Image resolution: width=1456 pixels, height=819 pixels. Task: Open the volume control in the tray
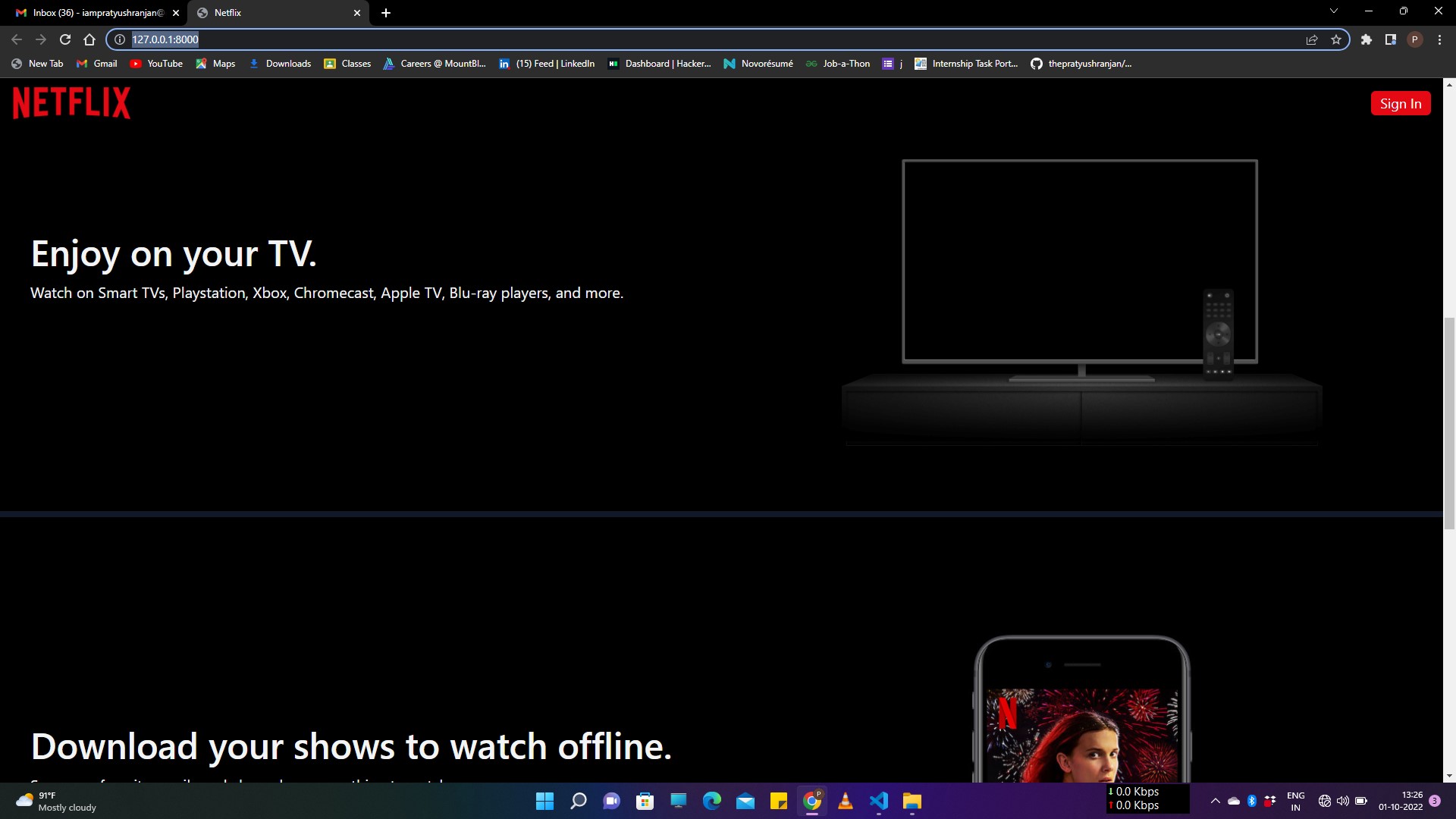click(1342, 801)
